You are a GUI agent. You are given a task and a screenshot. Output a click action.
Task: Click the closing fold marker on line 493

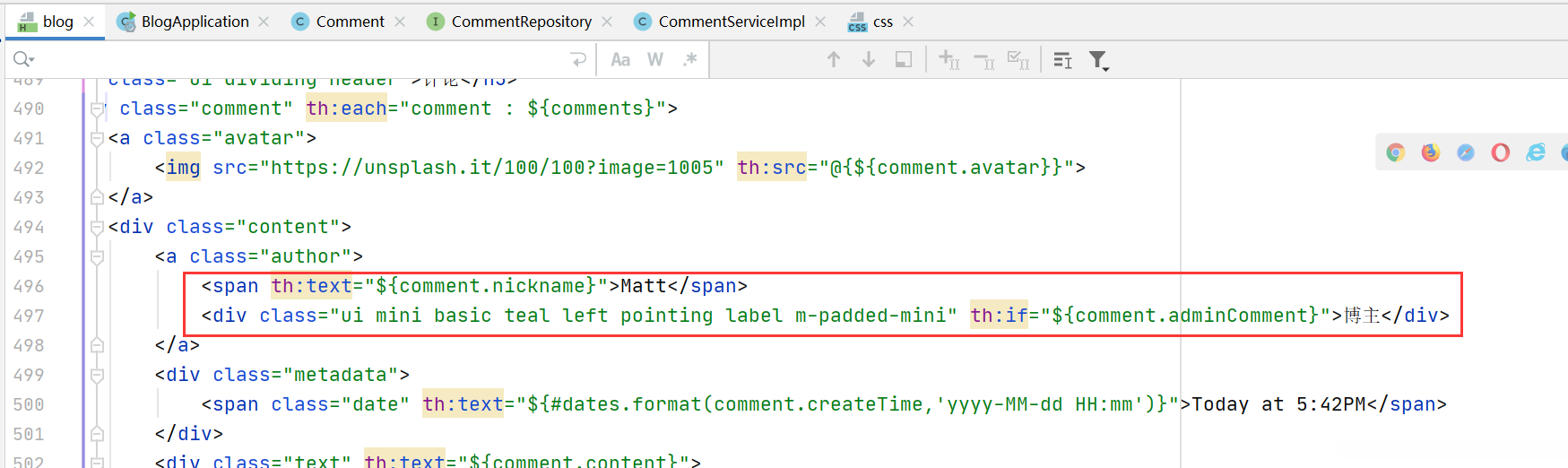[97, 197]
